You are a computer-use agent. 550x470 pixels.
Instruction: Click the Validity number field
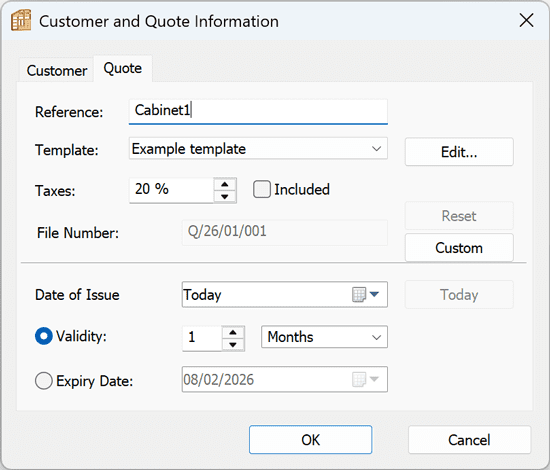202,338
